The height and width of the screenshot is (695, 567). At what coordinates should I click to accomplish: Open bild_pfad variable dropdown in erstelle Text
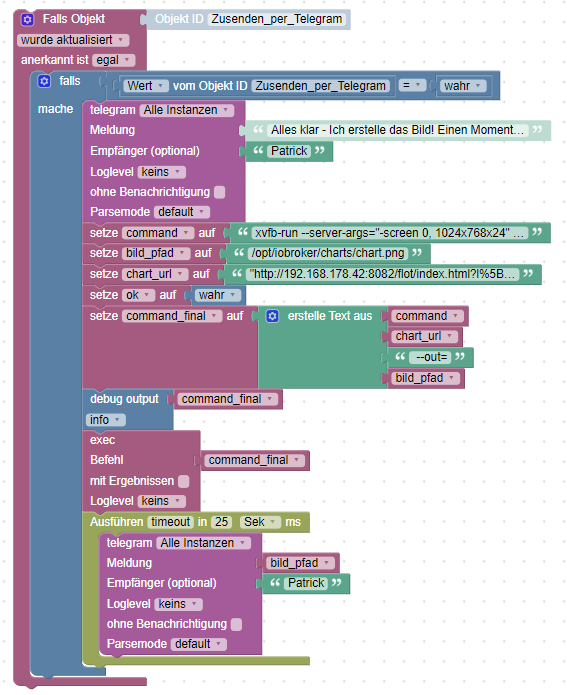[x=426, y=378]
